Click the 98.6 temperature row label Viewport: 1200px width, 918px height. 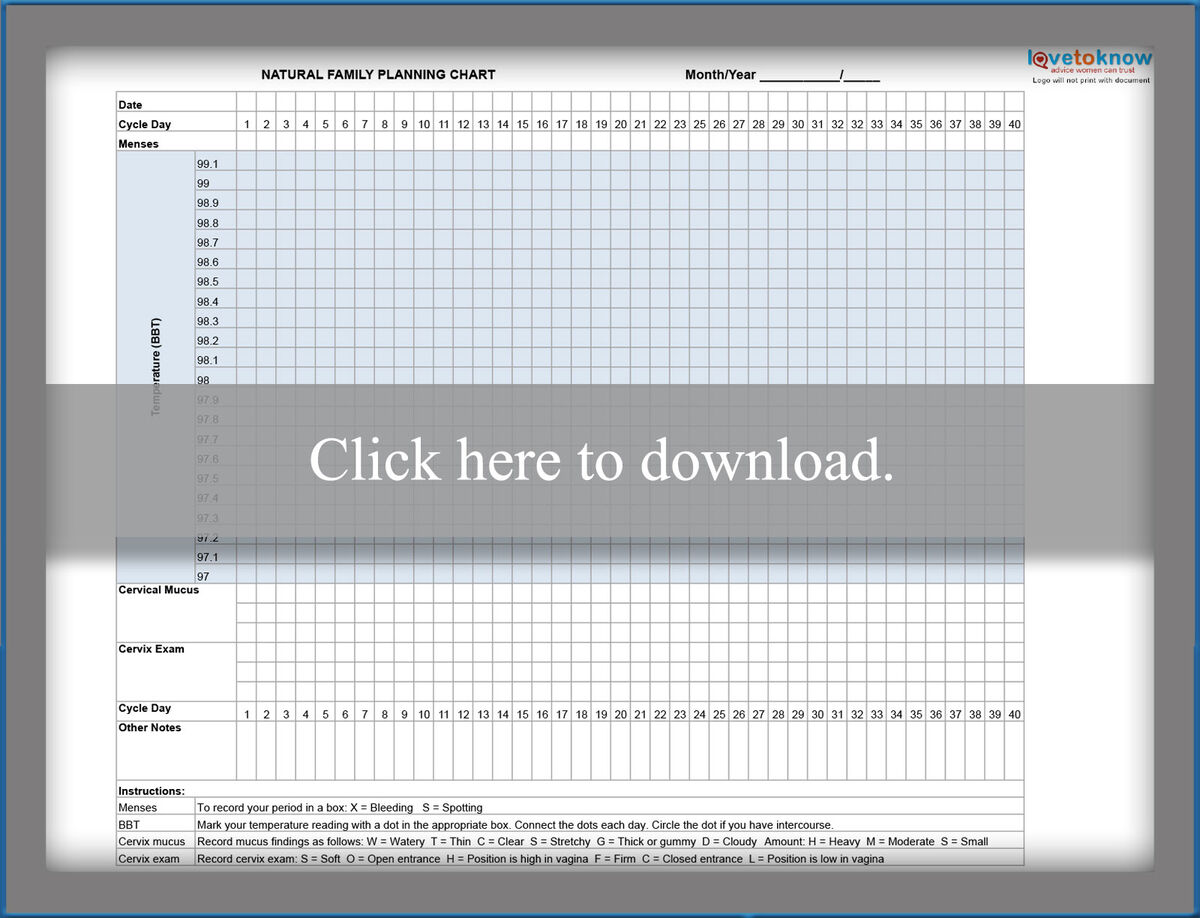[x=207, y=261]
